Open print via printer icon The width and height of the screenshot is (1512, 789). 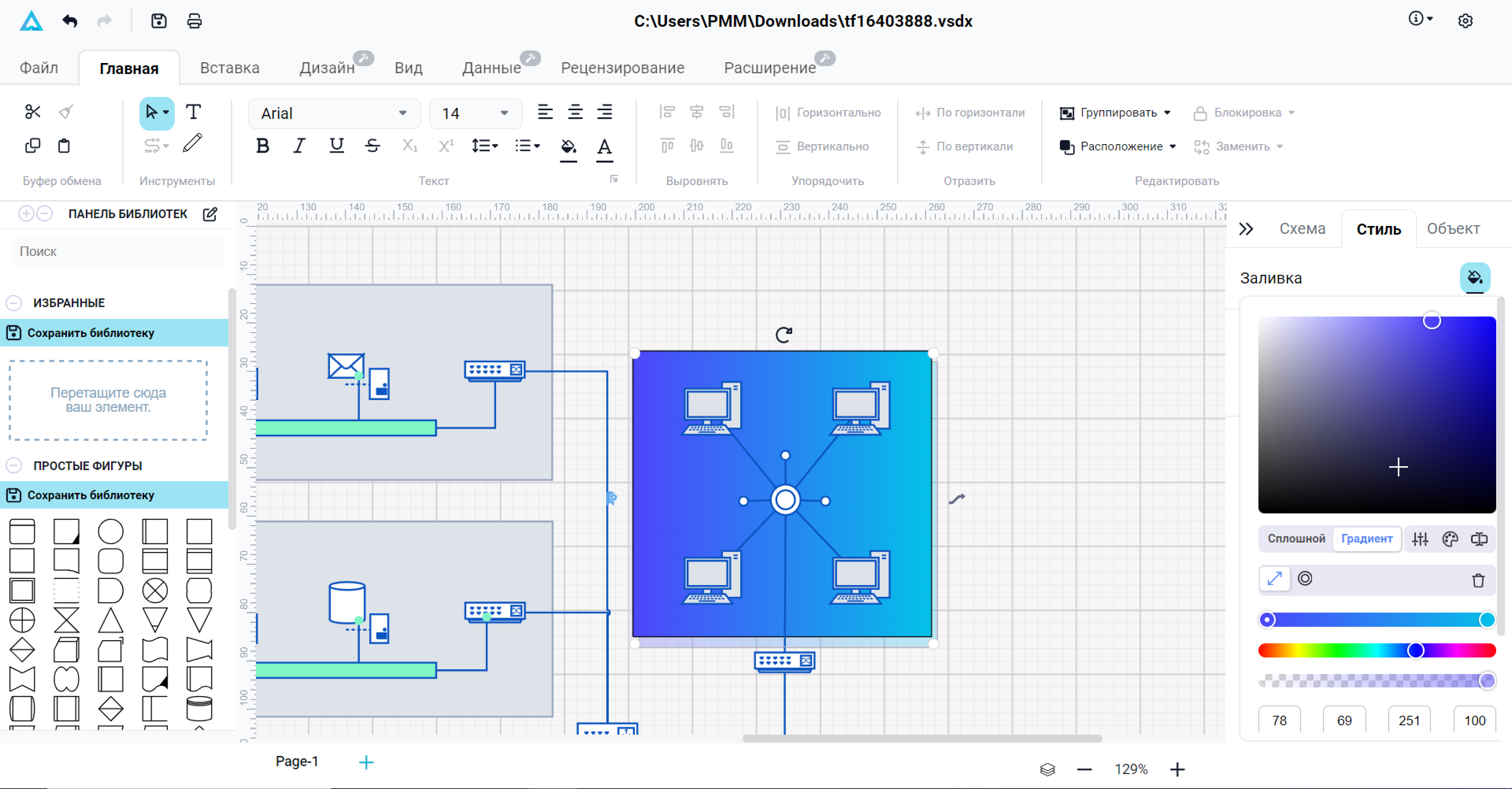click(194, 21)
